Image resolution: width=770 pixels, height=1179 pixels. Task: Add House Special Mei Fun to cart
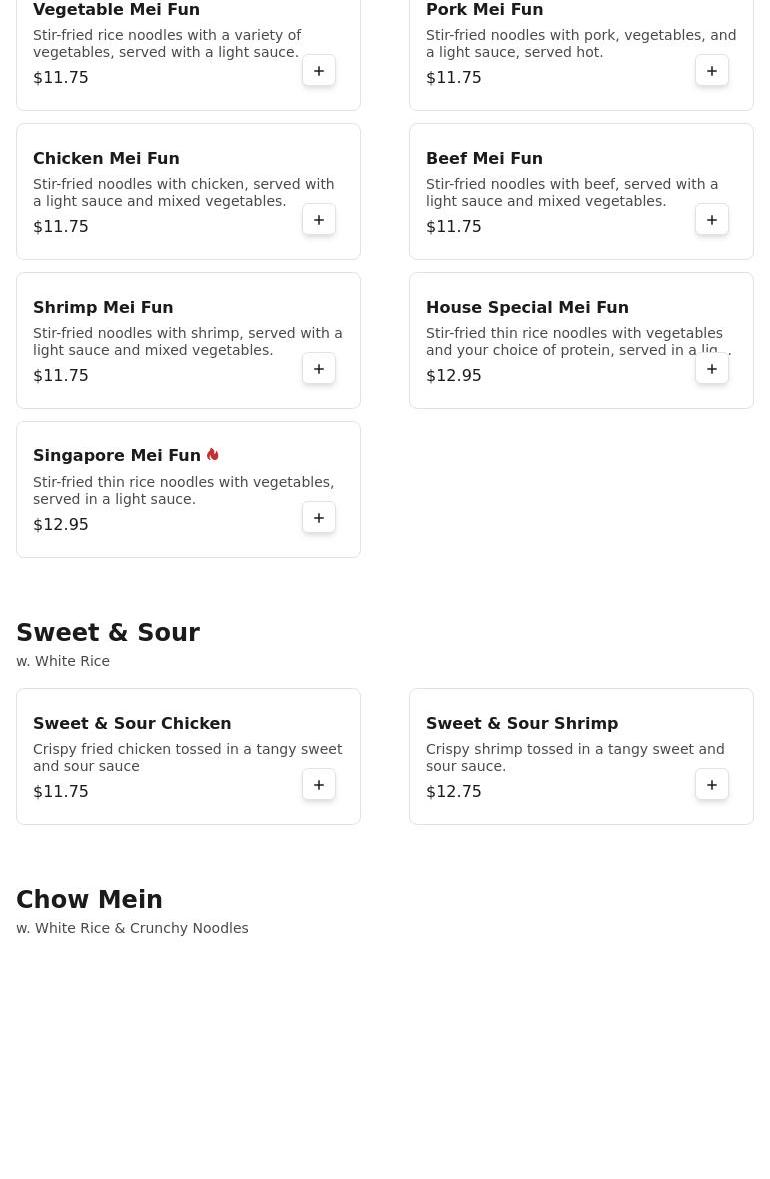712,369
